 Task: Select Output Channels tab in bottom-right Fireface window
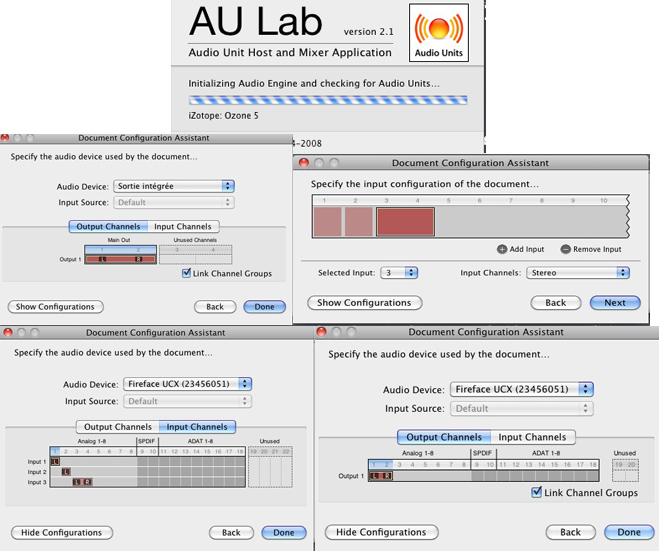click(x=444, y=437)
